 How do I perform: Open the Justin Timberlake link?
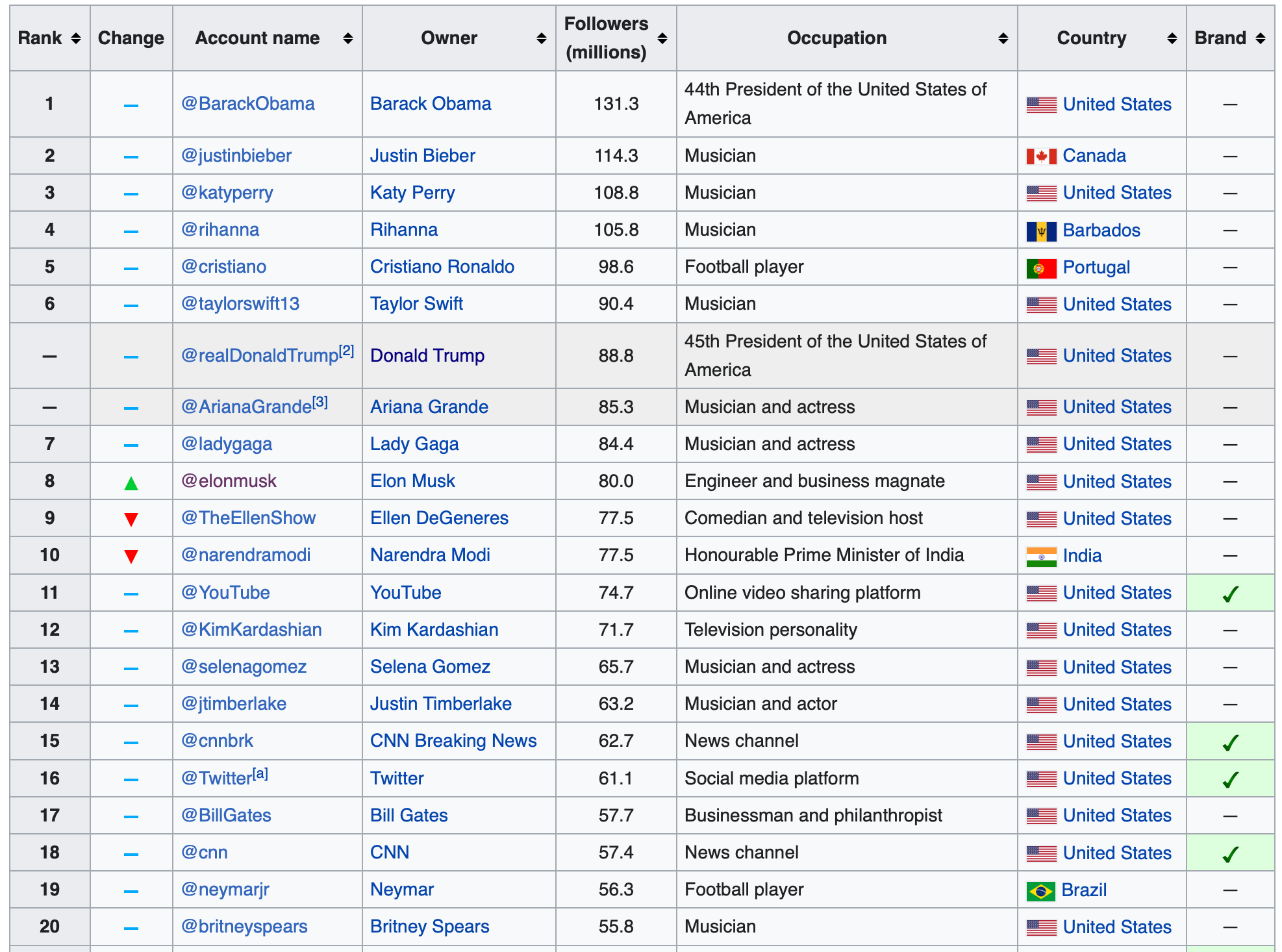tap(441, 704)
